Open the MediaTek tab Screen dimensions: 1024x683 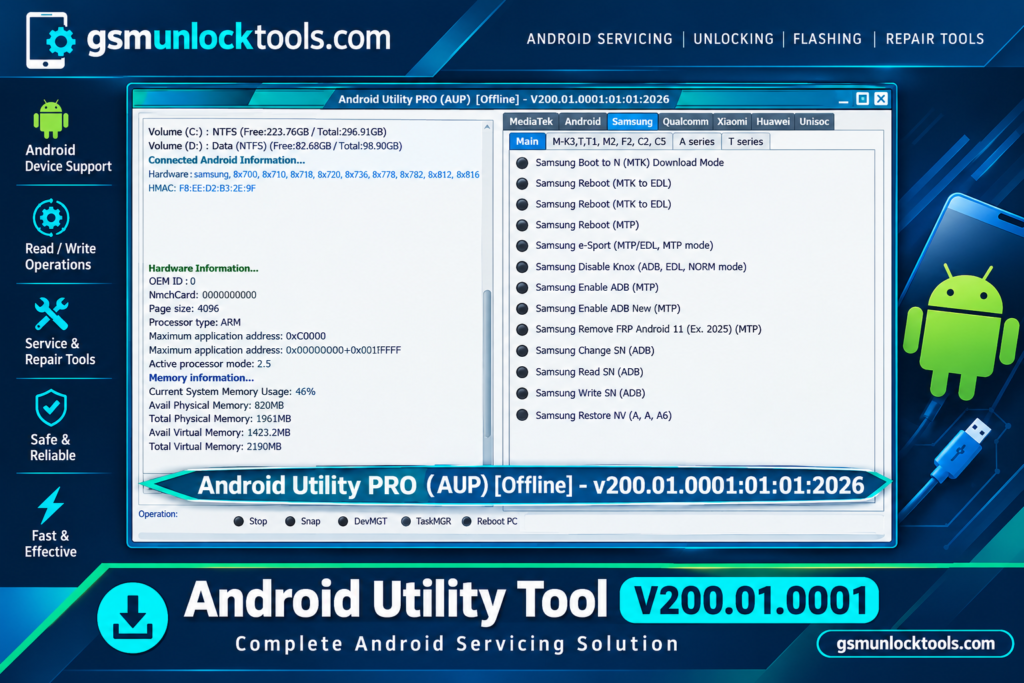531,121
